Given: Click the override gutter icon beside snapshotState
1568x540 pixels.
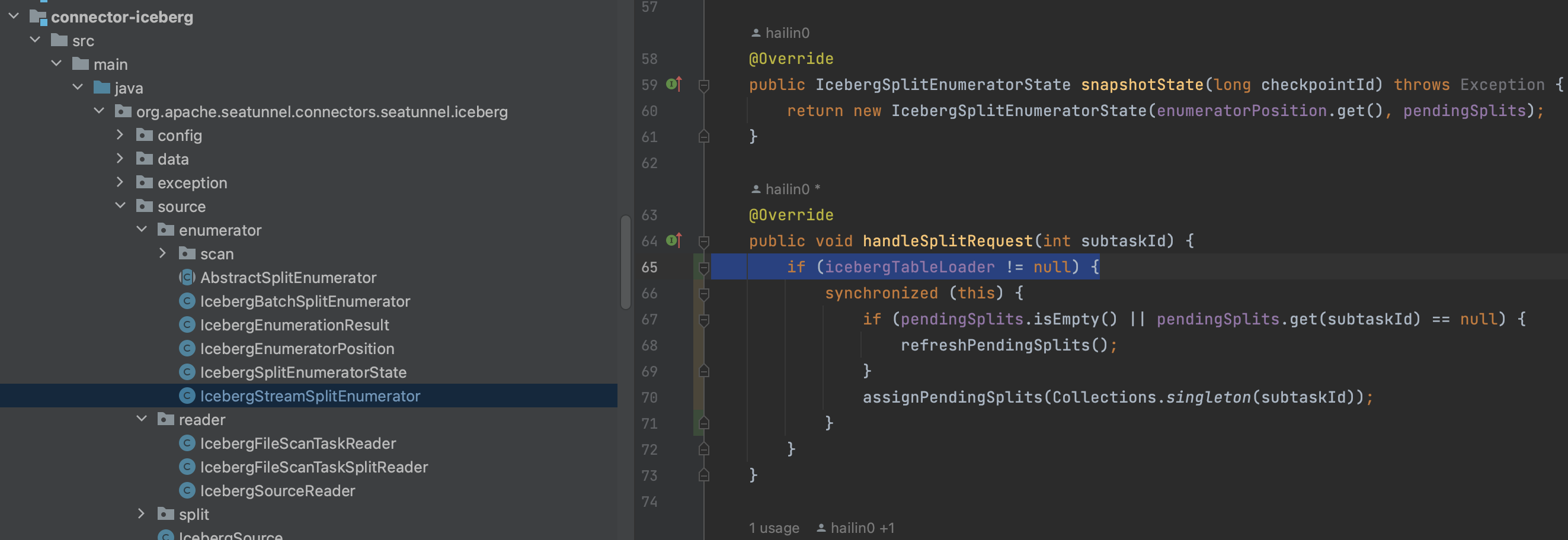Looking at the screenshot, I should (x=671, y=85).
